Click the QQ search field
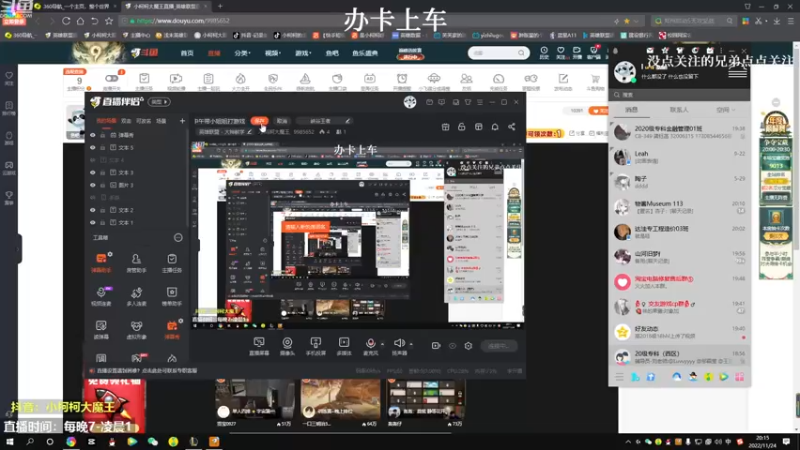 [679, 95]
